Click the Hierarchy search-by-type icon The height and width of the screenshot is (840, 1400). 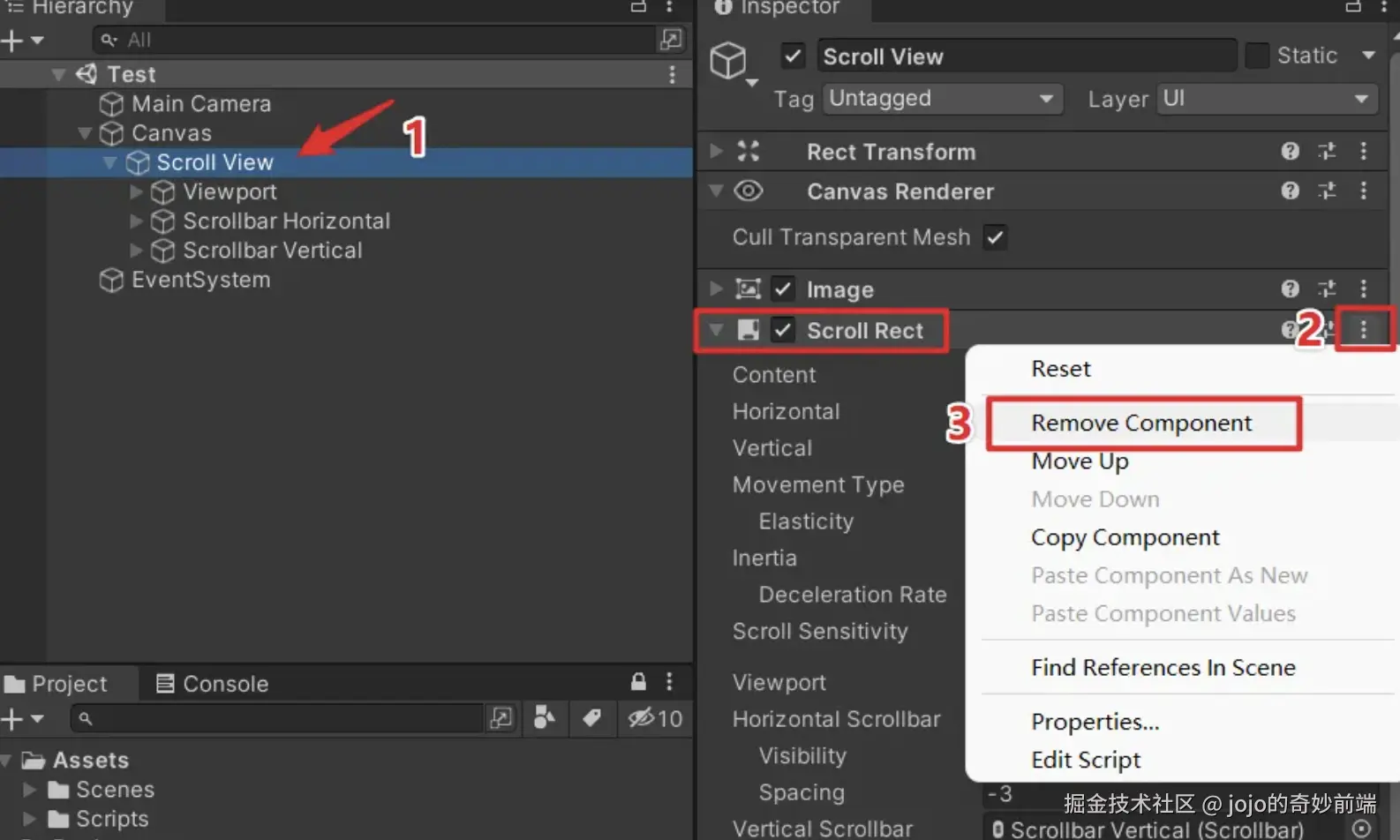point(671,40)
